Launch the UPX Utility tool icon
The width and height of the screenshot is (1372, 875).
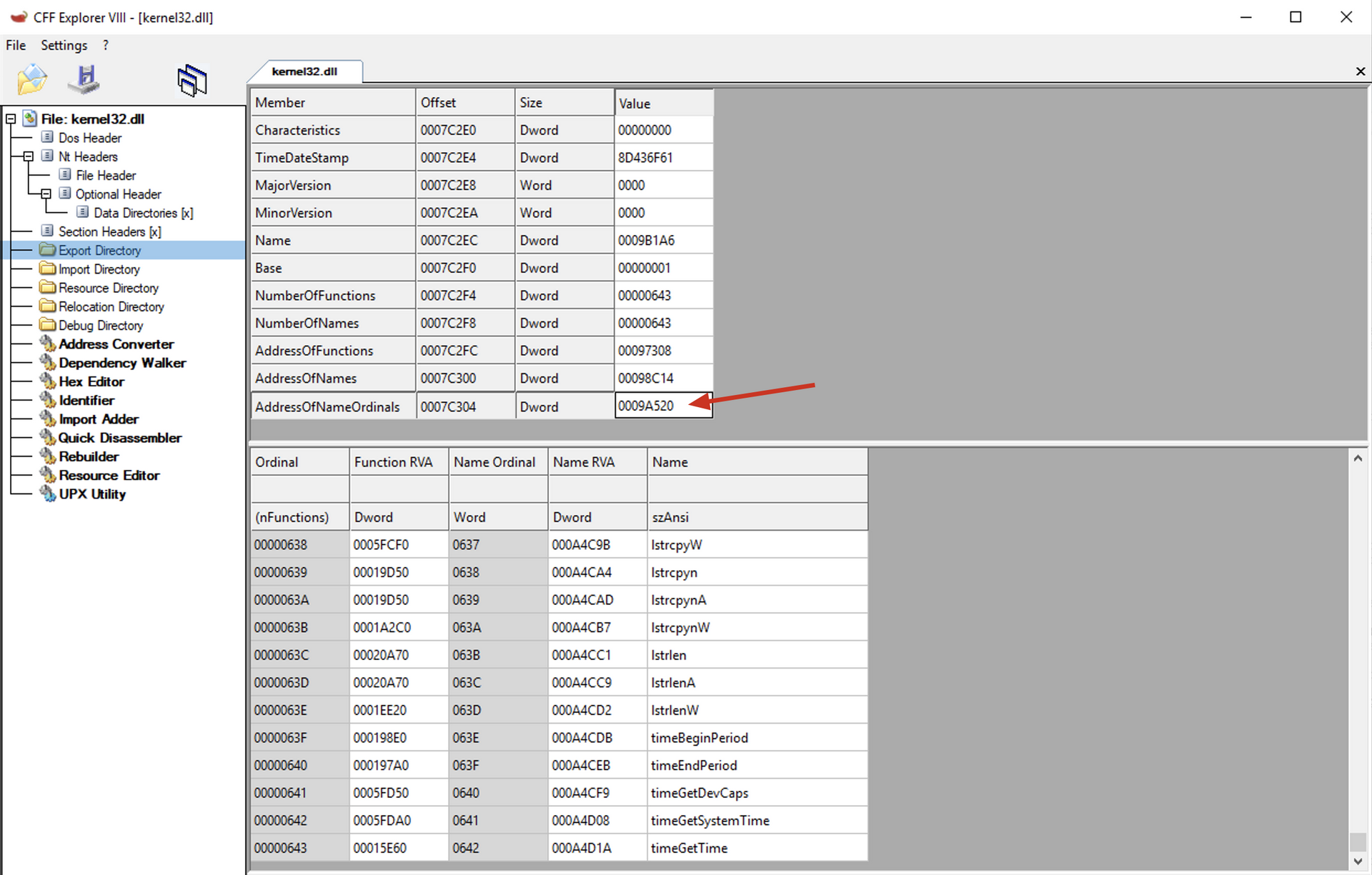tap(48, 494)
